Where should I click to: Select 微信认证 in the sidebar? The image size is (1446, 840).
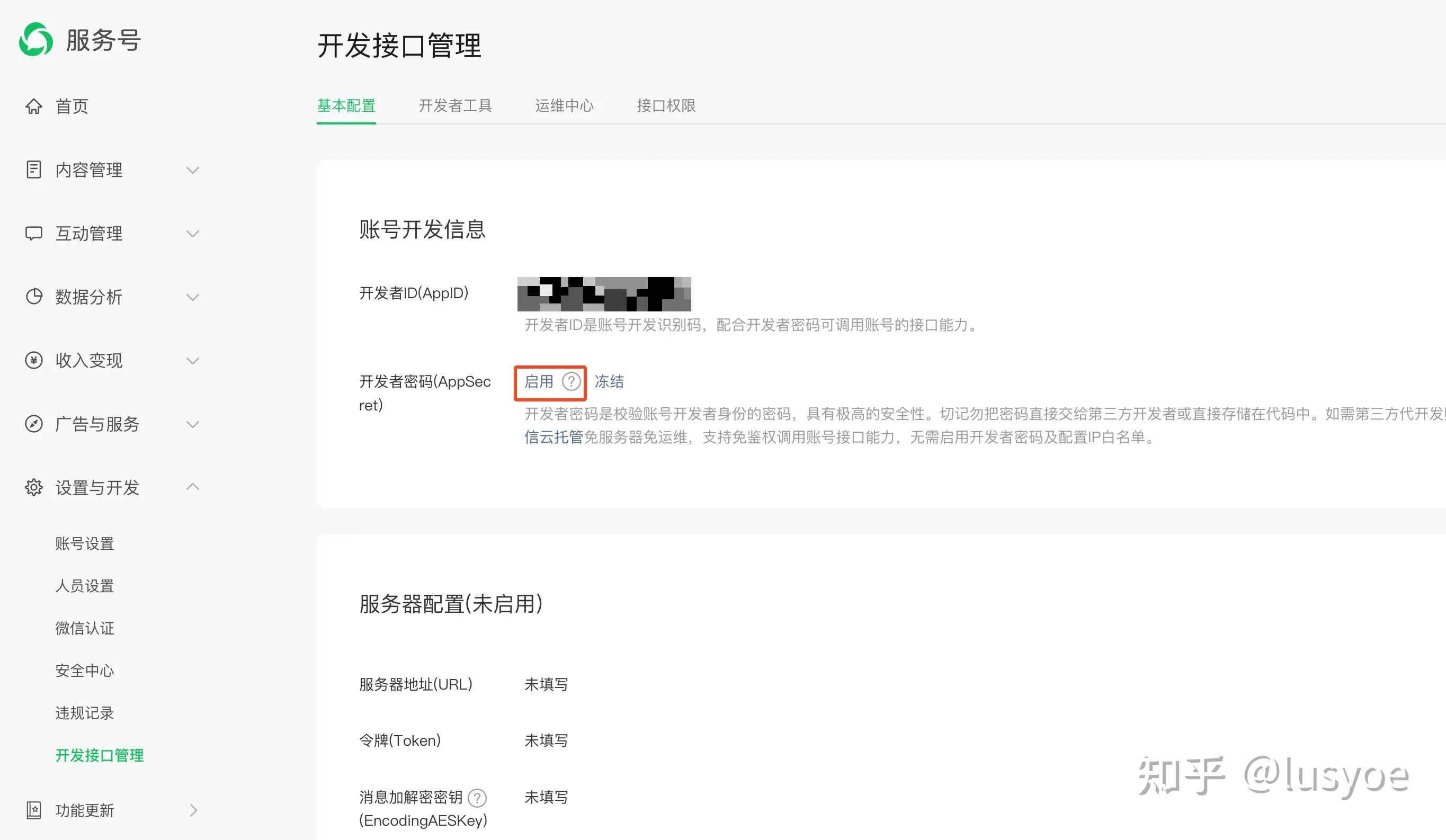[x=84, y=628]
